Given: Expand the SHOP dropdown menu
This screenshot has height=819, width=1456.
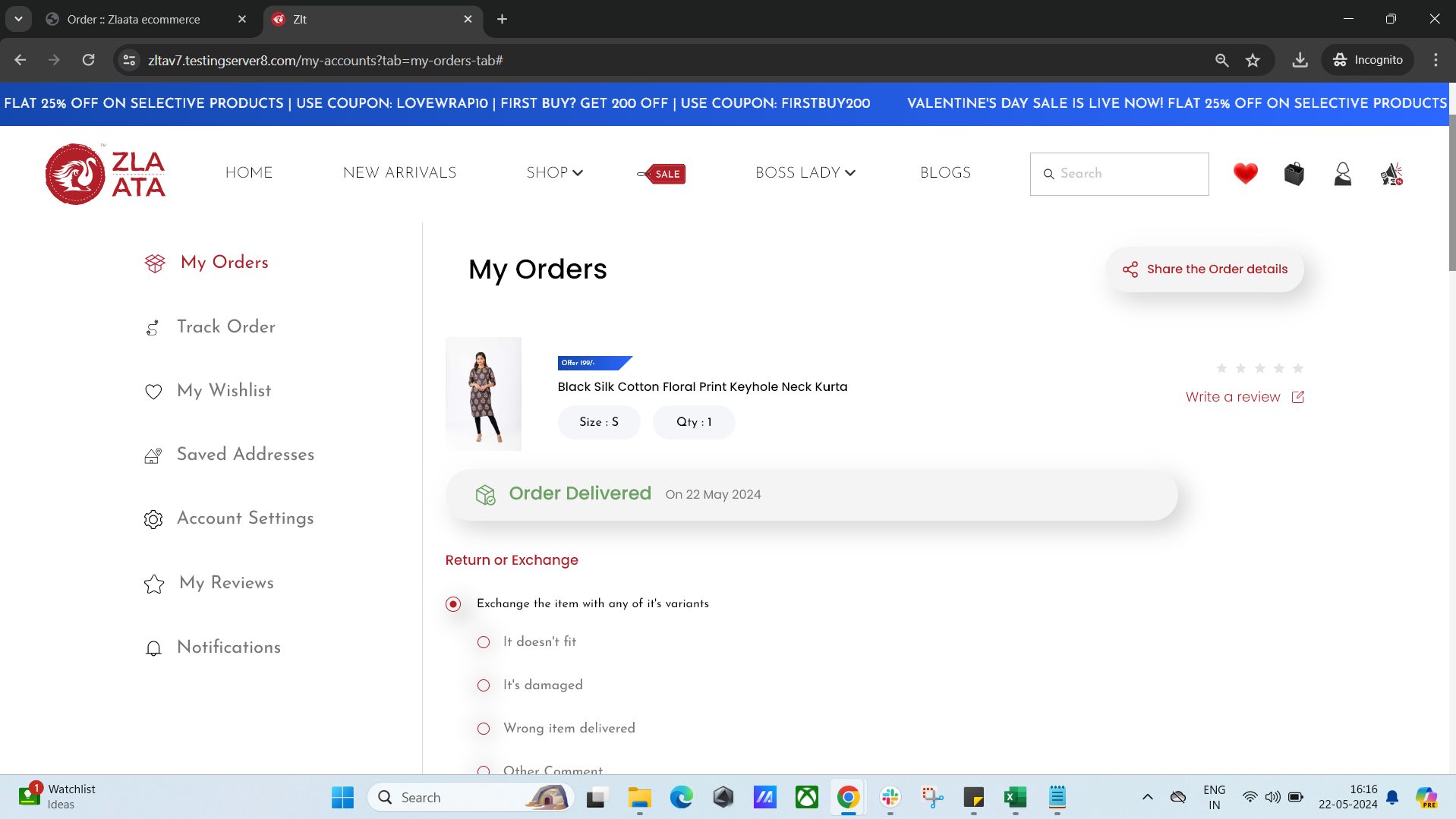Looking at the screenshot, I should point(554,173).
